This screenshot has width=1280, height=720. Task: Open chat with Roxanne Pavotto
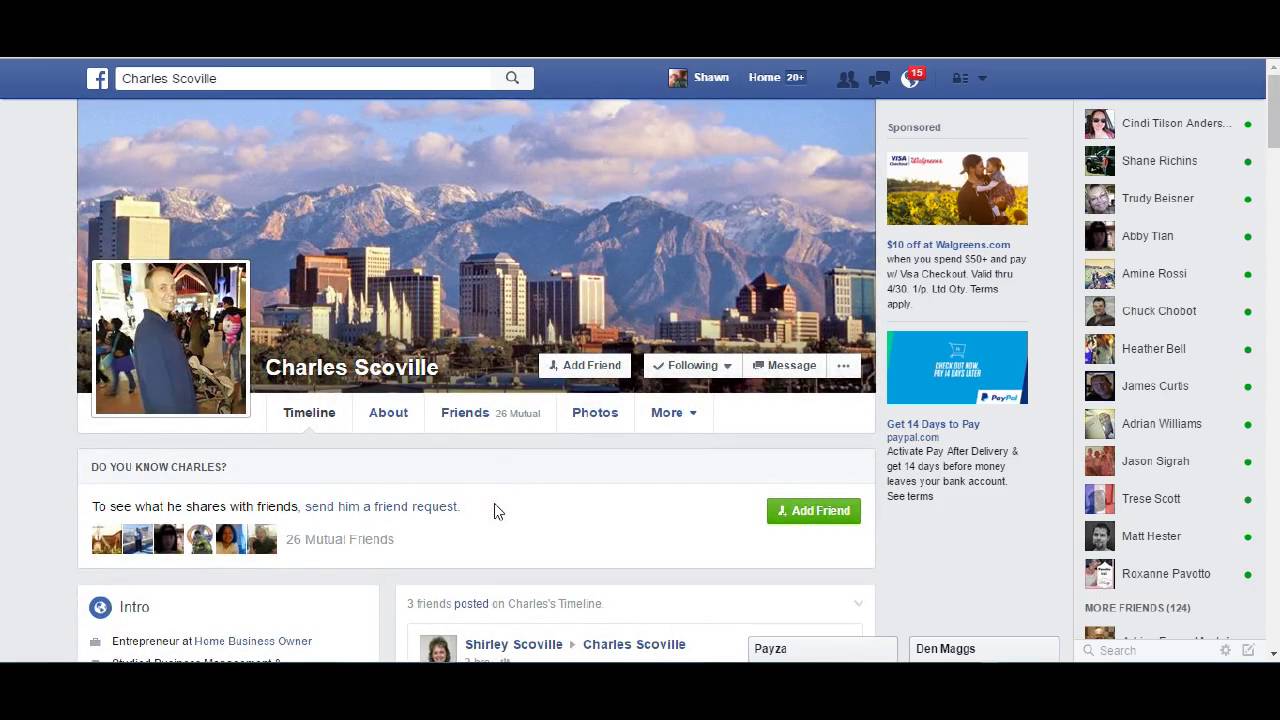pyautogui.click(x=1169, y=574)
